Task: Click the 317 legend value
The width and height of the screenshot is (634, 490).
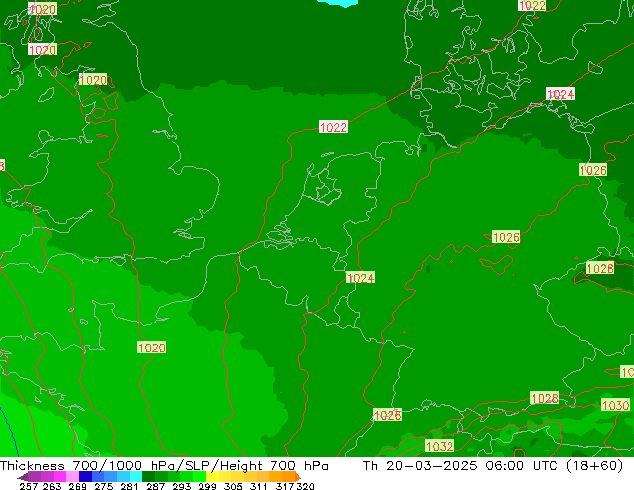Action: [285, 486]
